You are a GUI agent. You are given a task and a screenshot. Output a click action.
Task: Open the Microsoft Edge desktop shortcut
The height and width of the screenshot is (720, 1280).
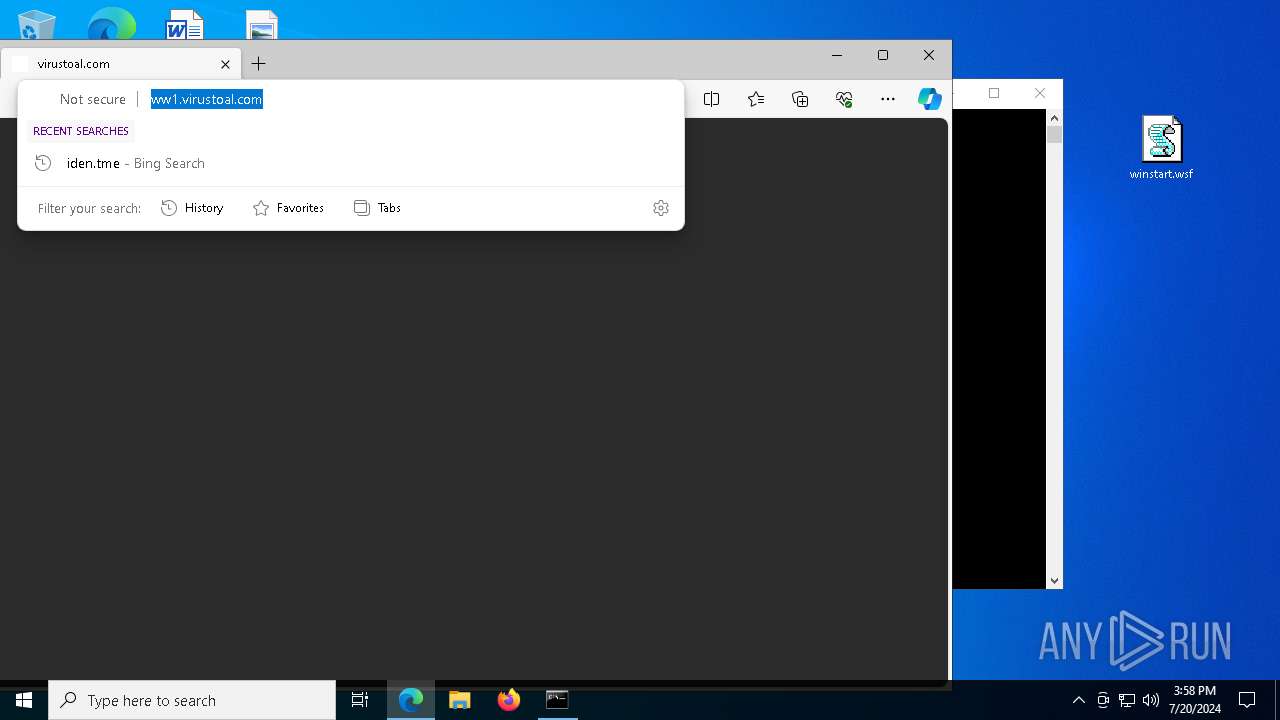click(x=111, y=22)
